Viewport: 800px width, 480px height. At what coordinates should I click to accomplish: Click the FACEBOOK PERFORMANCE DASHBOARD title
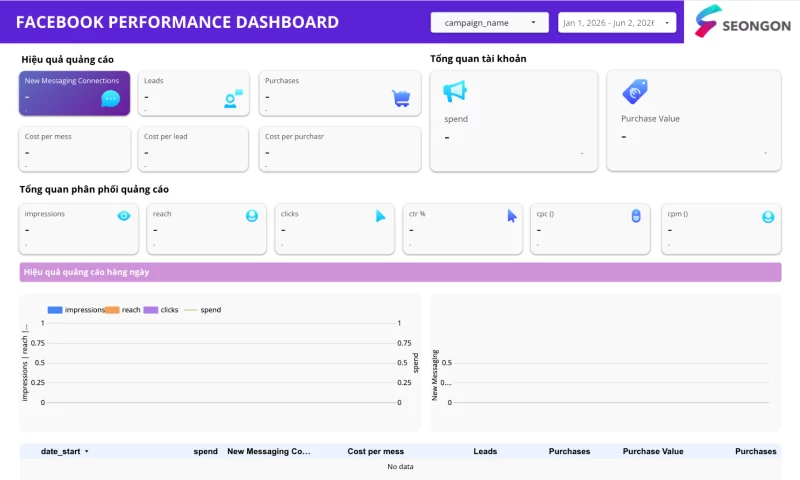click(177, 22)
